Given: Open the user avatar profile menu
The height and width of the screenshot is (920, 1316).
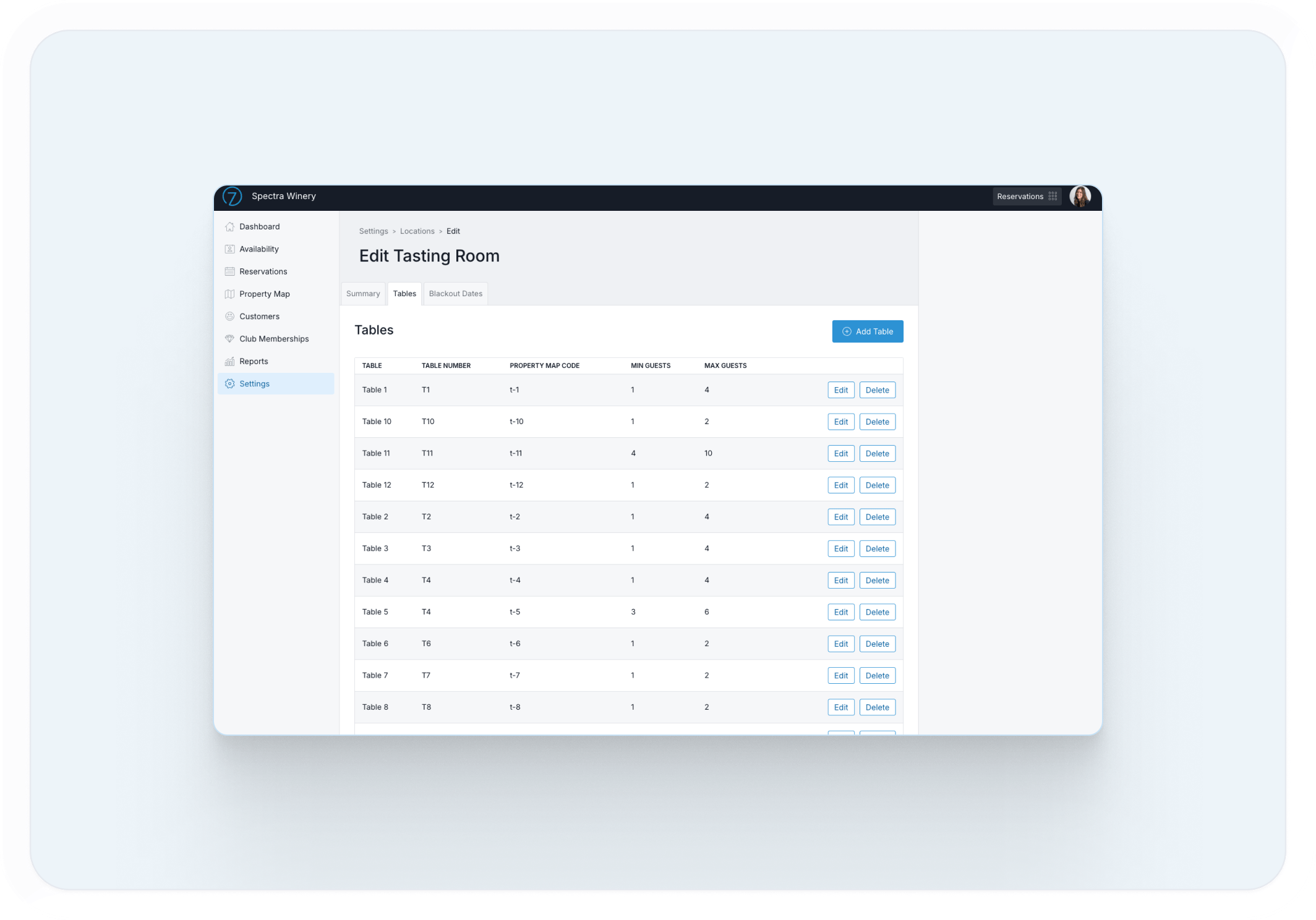Looking at the screenshot, I should click(1080, 197).
